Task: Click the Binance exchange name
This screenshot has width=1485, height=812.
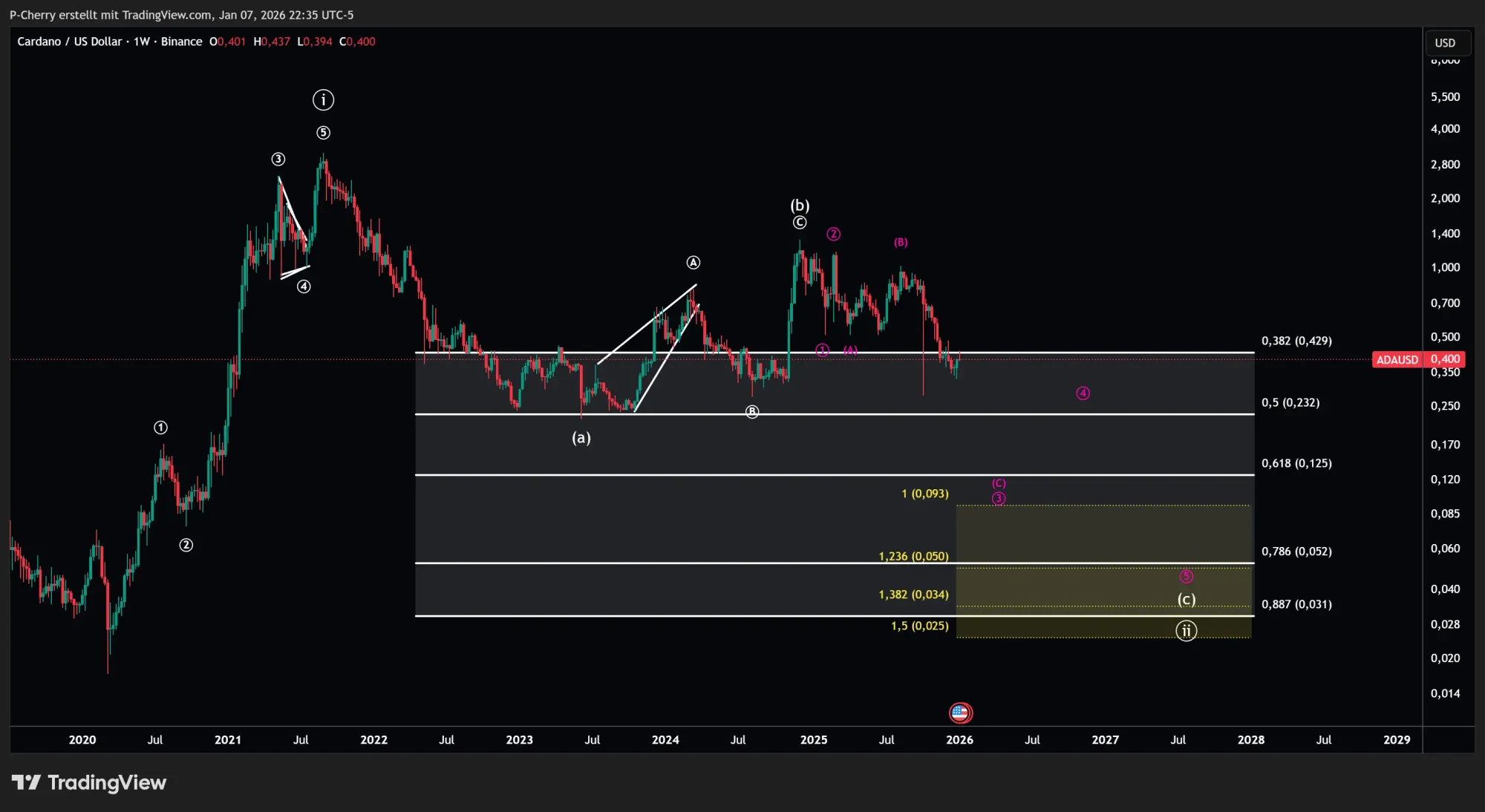Action: (x=183, y=42)
